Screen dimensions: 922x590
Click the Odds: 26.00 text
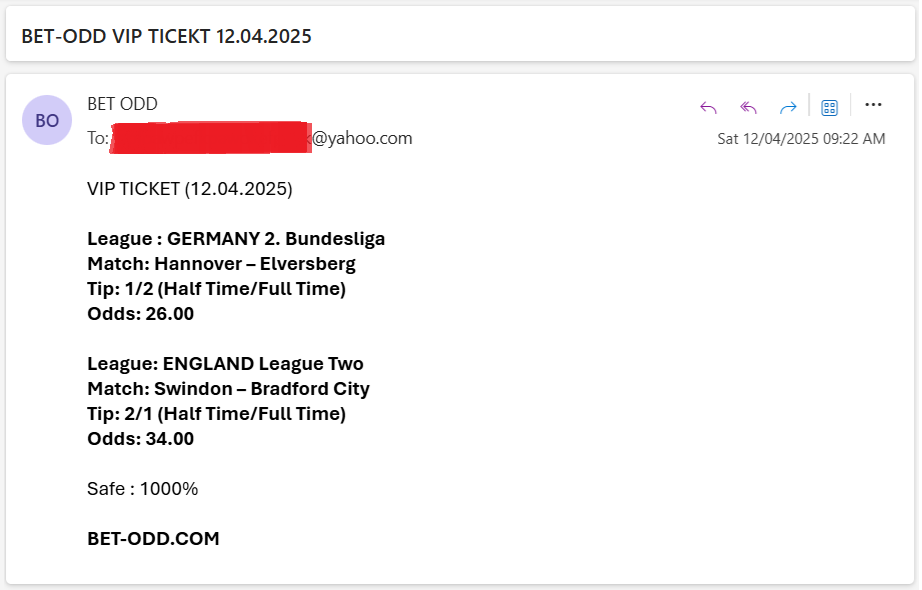point(141,314)
